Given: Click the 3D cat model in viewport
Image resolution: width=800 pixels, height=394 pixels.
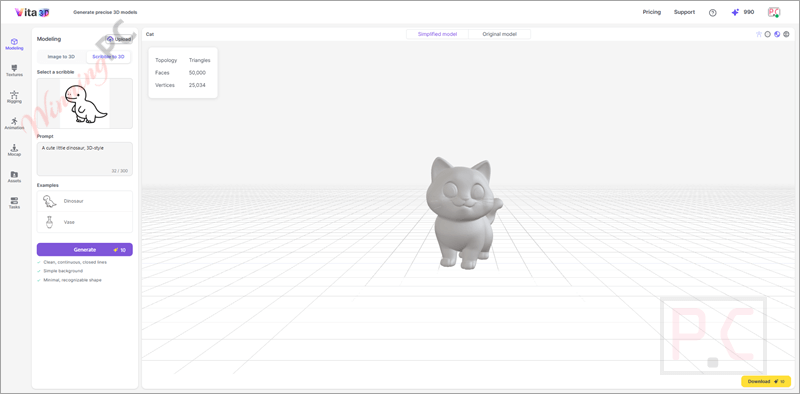Looking at the screenshot, I should [463, 213].
